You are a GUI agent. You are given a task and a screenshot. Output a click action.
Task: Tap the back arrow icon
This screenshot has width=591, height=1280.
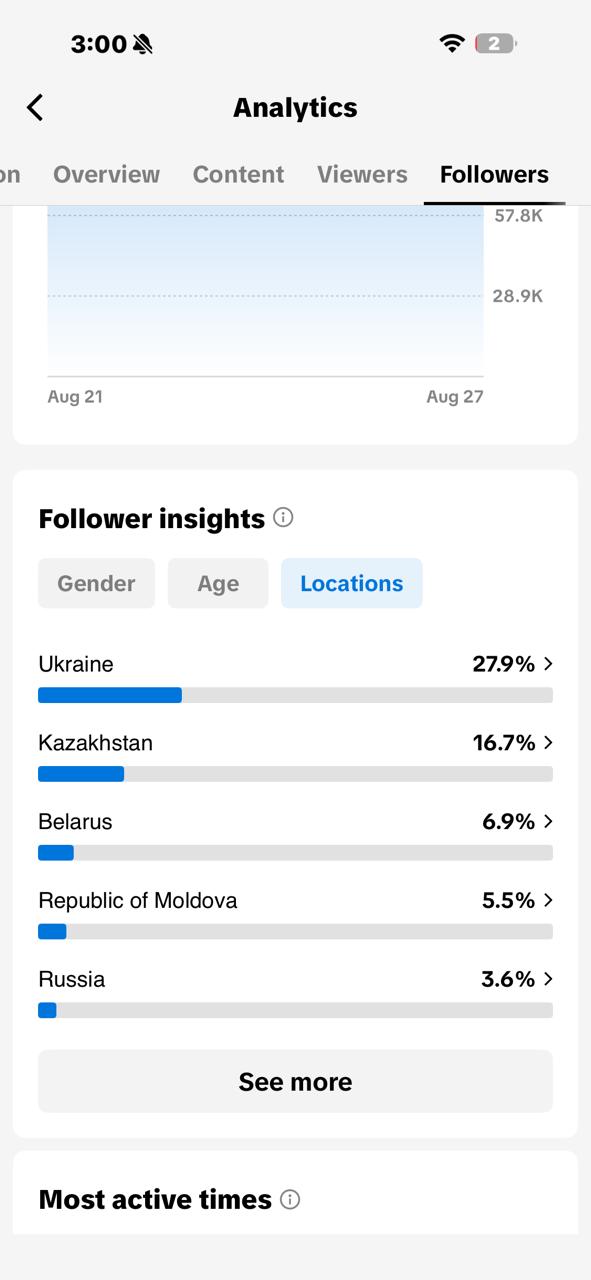coord(35,107)
